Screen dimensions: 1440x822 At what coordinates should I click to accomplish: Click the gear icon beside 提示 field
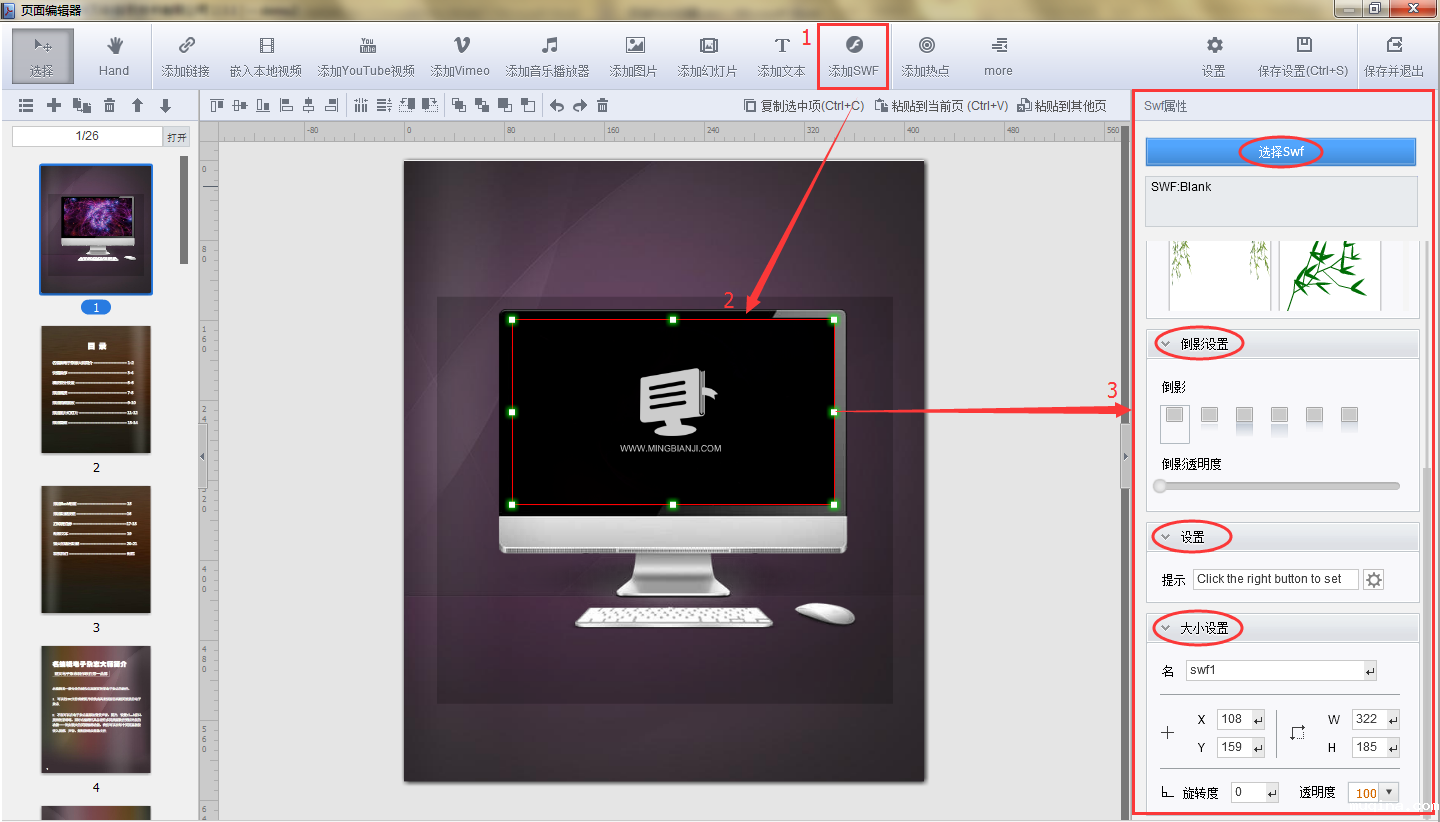1374,579
